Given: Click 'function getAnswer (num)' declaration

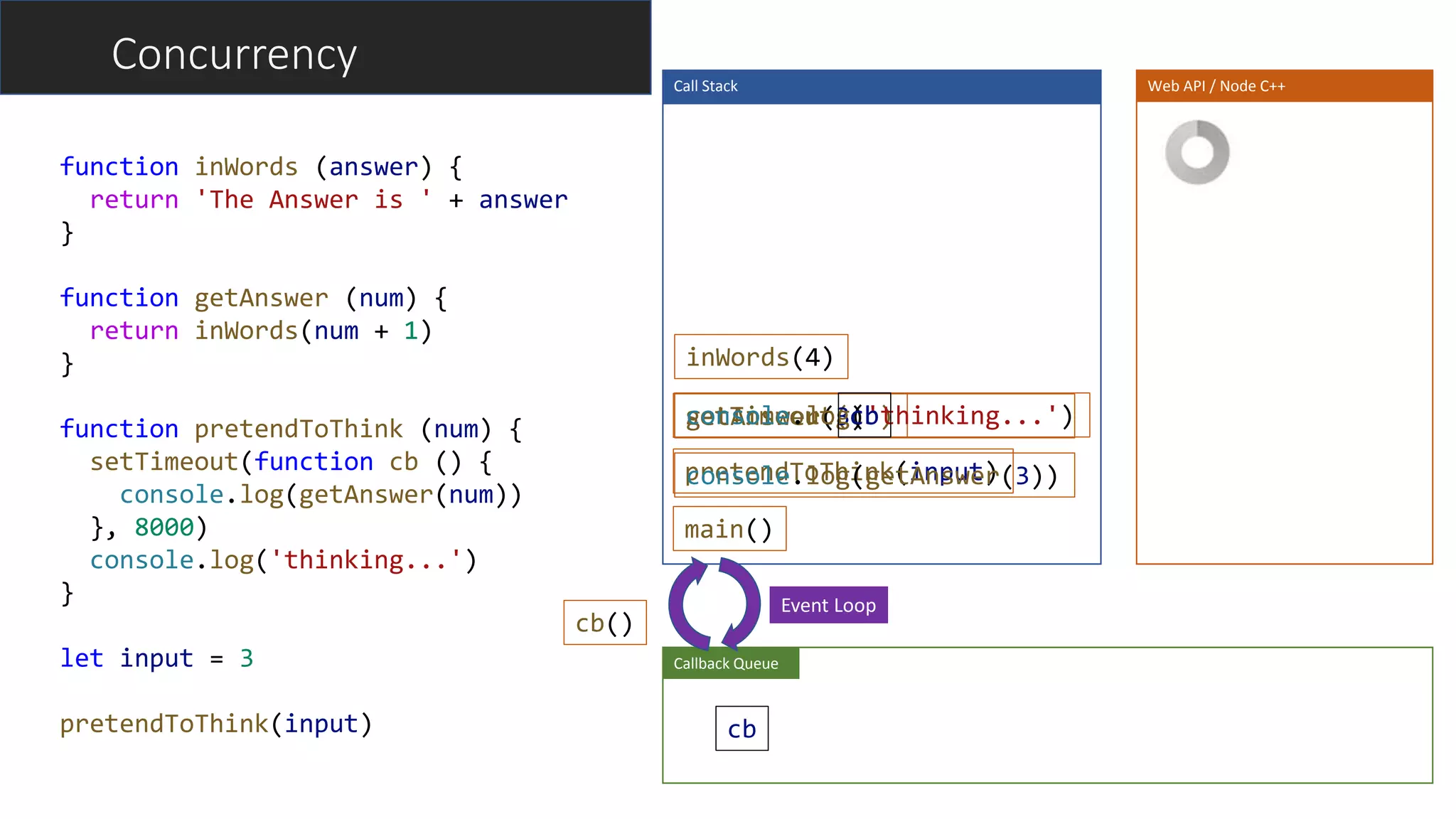Looking at the screenshot, I should [252, 298].
